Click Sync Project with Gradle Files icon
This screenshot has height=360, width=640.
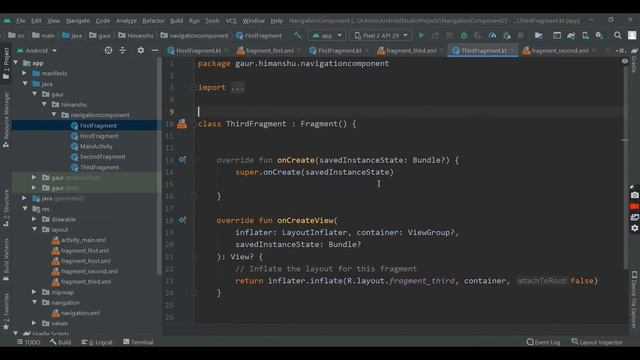tap(571, 36)
